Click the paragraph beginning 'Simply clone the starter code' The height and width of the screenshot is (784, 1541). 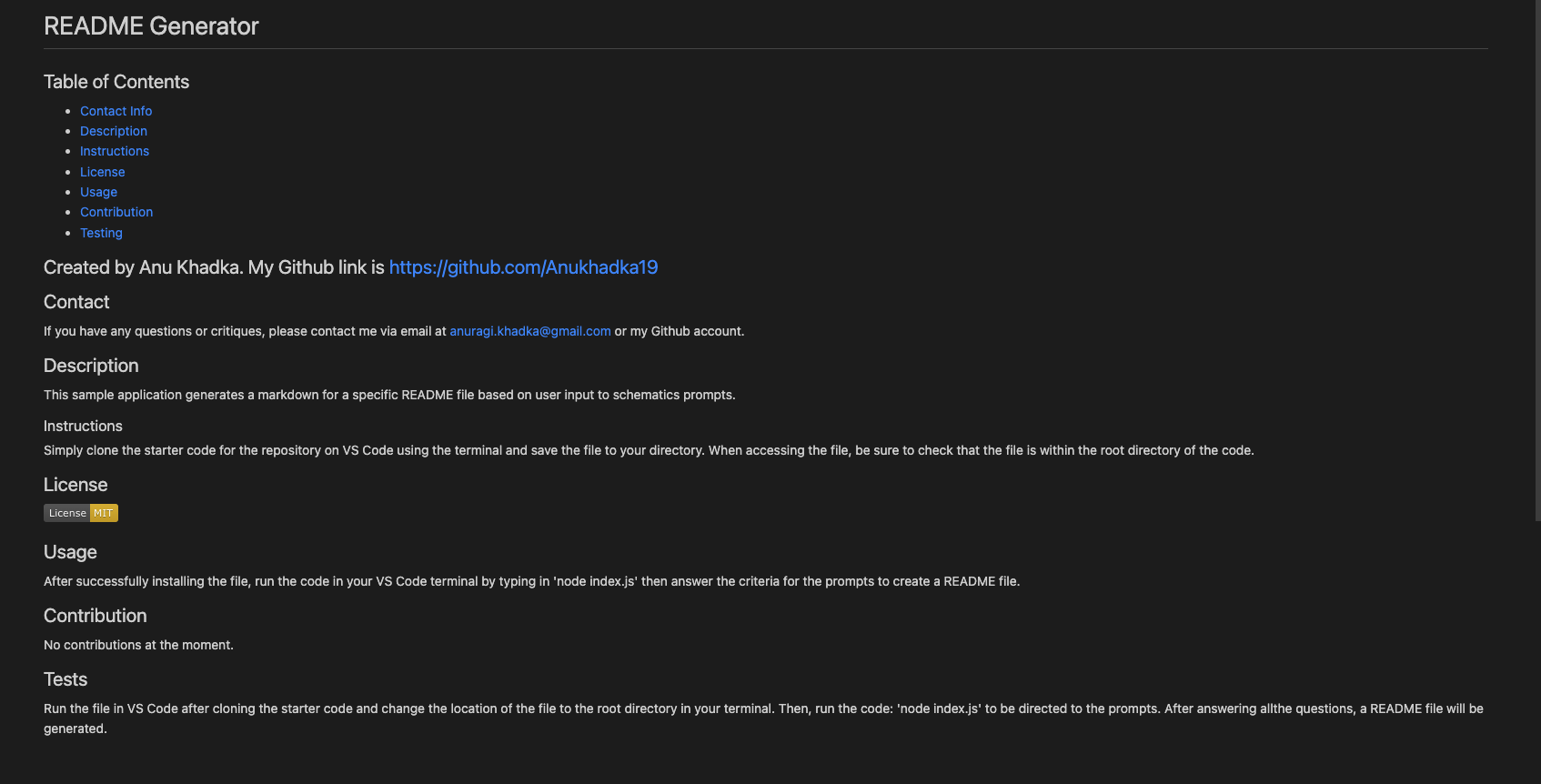649,450
